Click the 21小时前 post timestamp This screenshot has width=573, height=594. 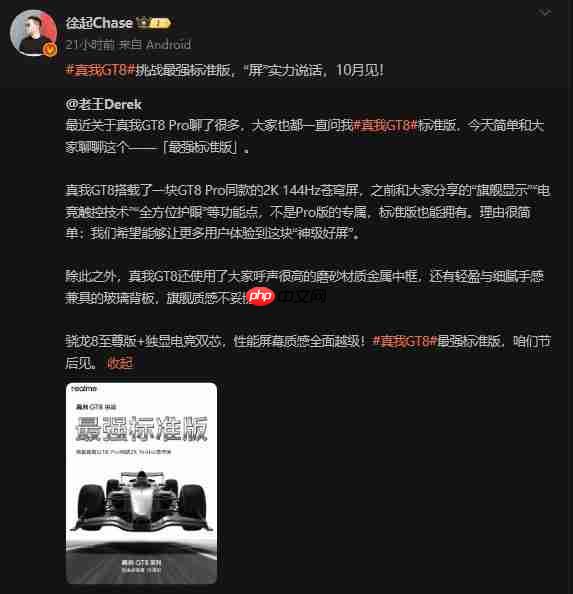pyautogui.click(x=90, y=45)
